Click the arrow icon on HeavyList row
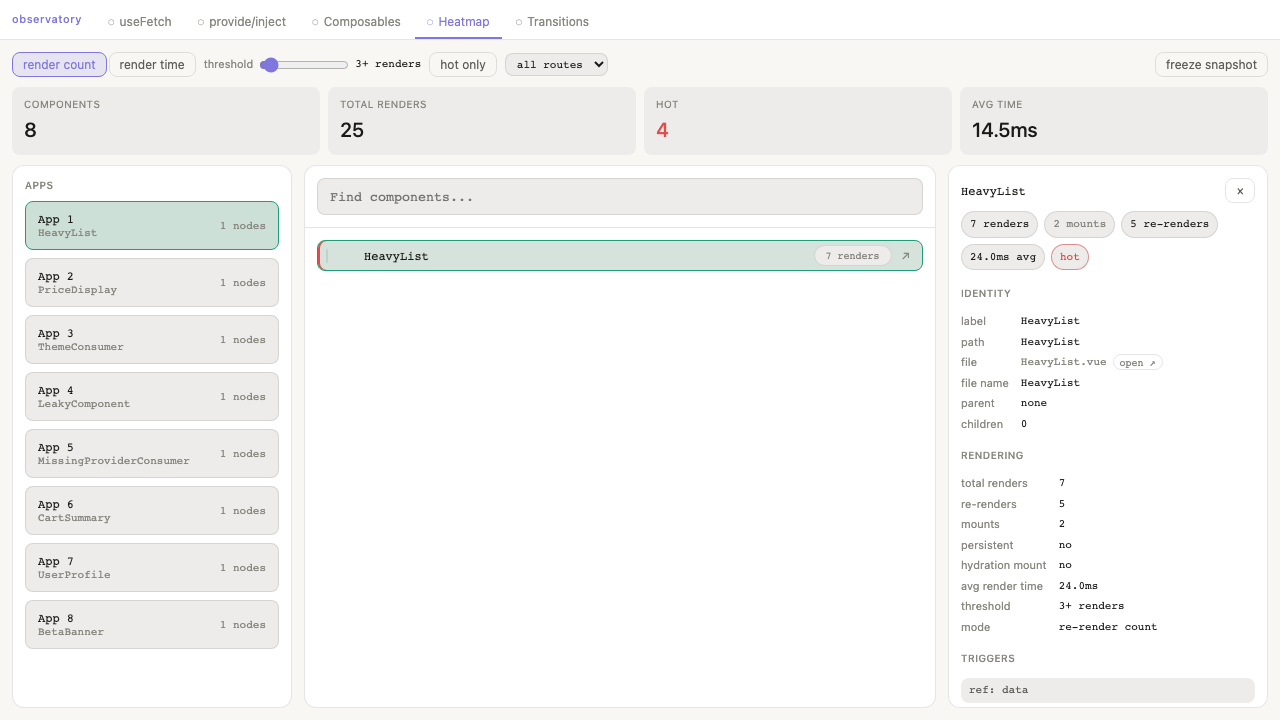This screenshot has height=720, width=1280. (x=905, y=256)
